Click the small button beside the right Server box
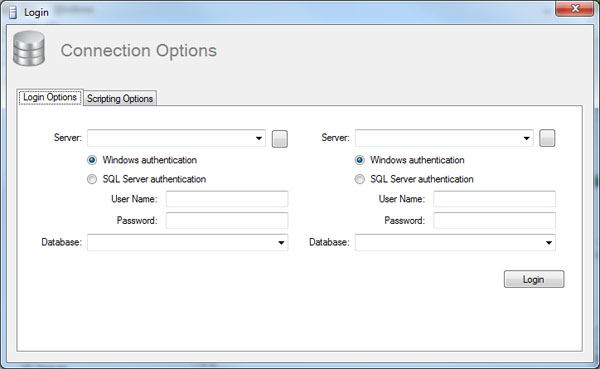This screenshot has height=369, width=600. pyautogui.click(x=547, y=138)
